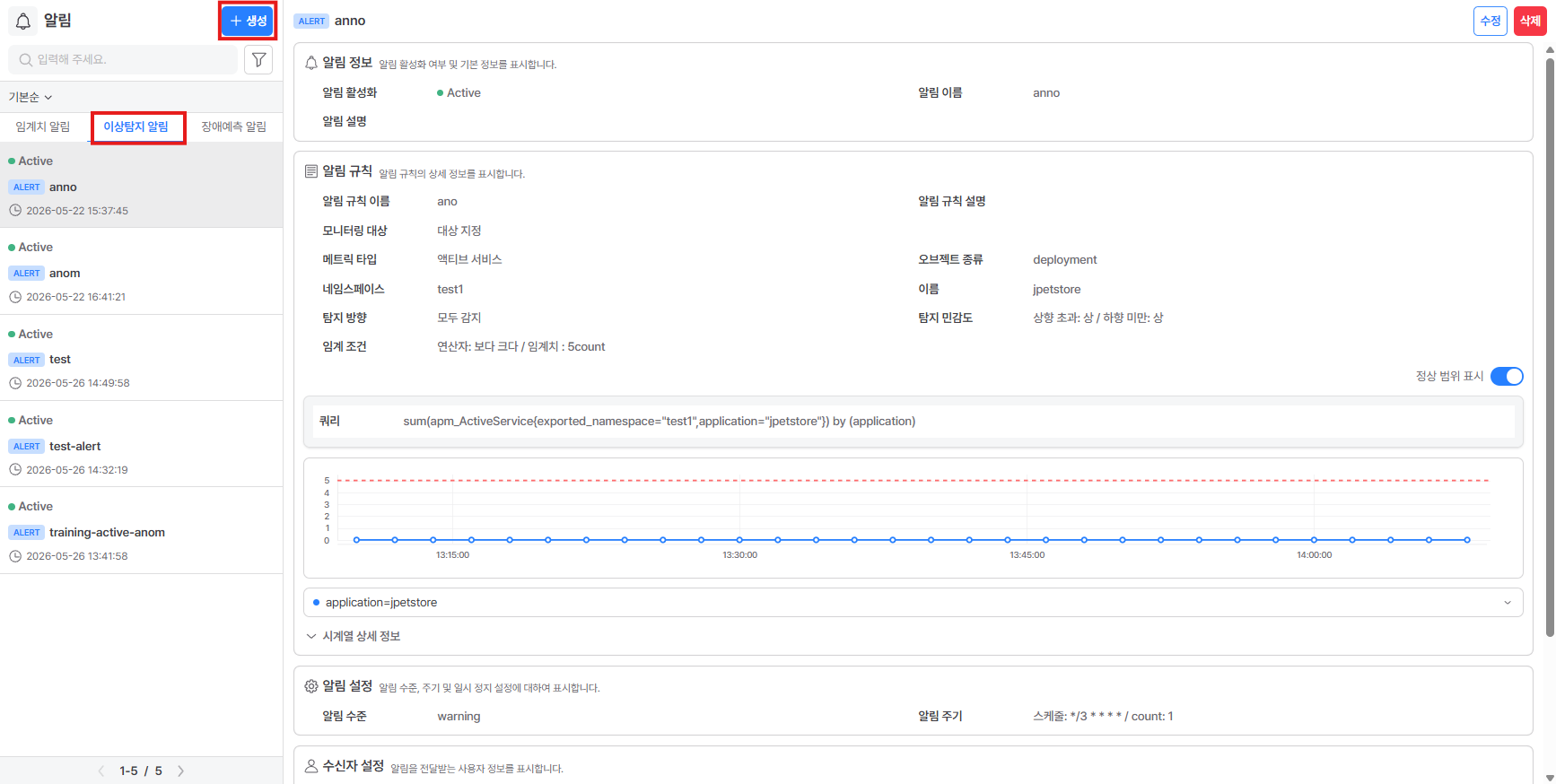Click the bell icon in 알림 정보 header

coord(311,63)
